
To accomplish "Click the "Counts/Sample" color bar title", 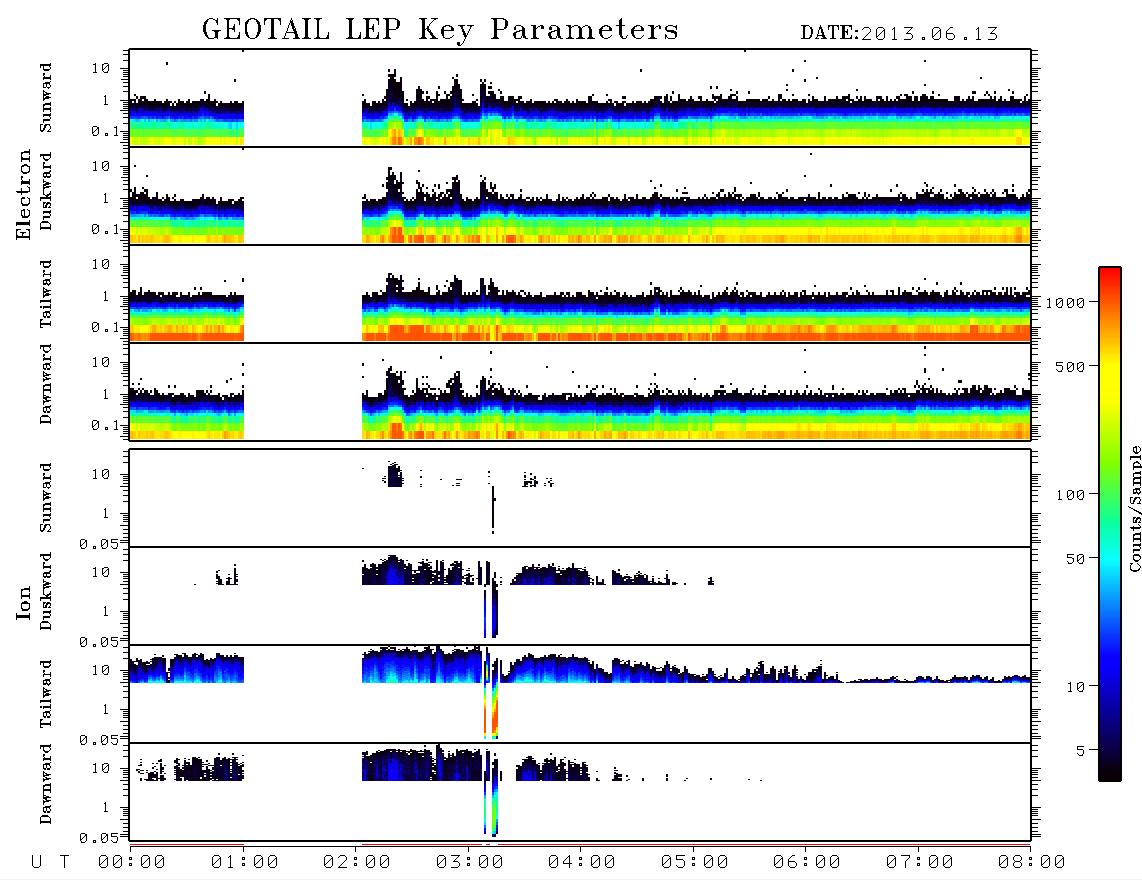I will pos(1135,508).
